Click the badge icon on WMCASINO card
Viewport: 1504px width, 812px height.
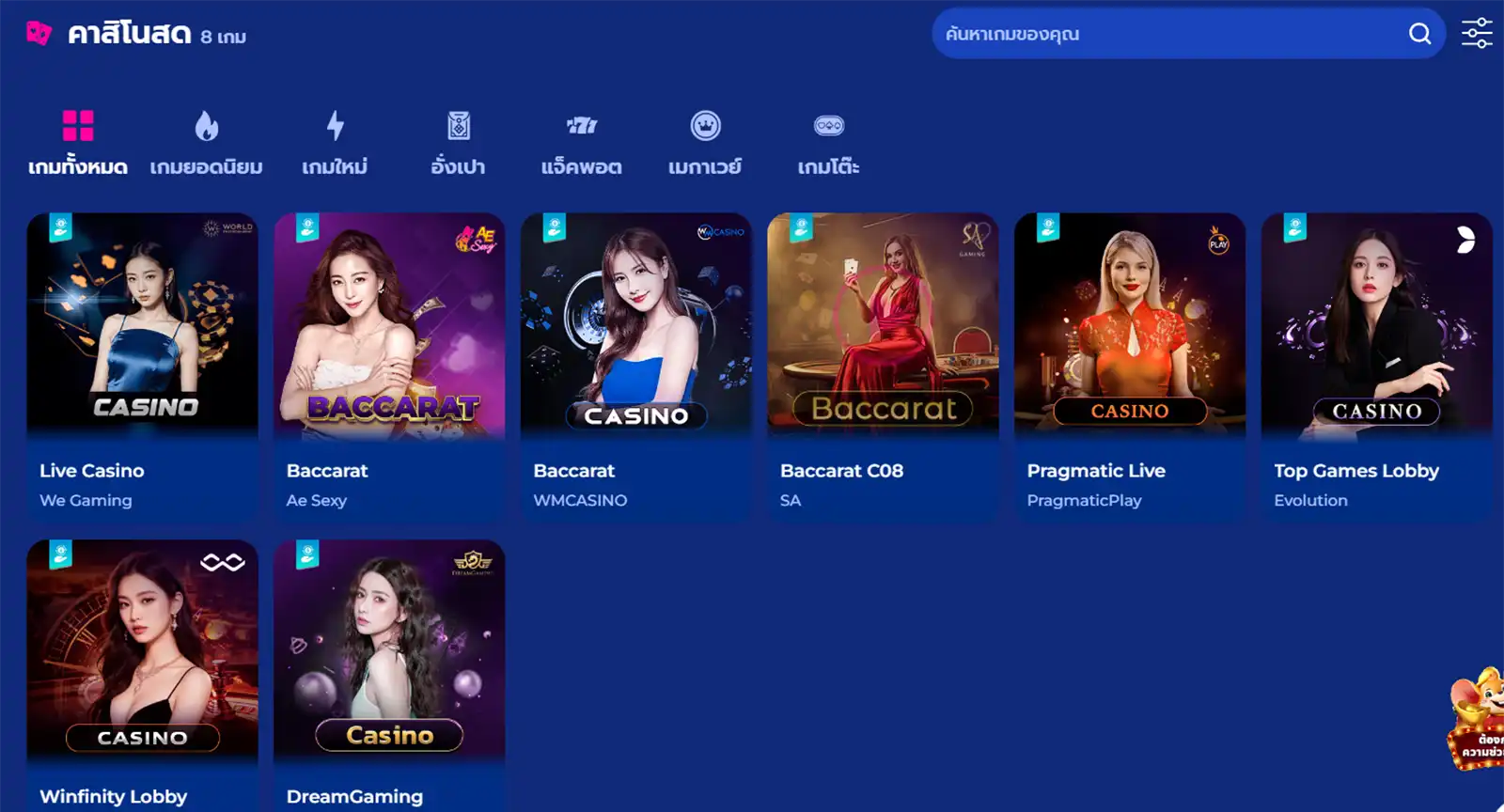coord(555,227)
